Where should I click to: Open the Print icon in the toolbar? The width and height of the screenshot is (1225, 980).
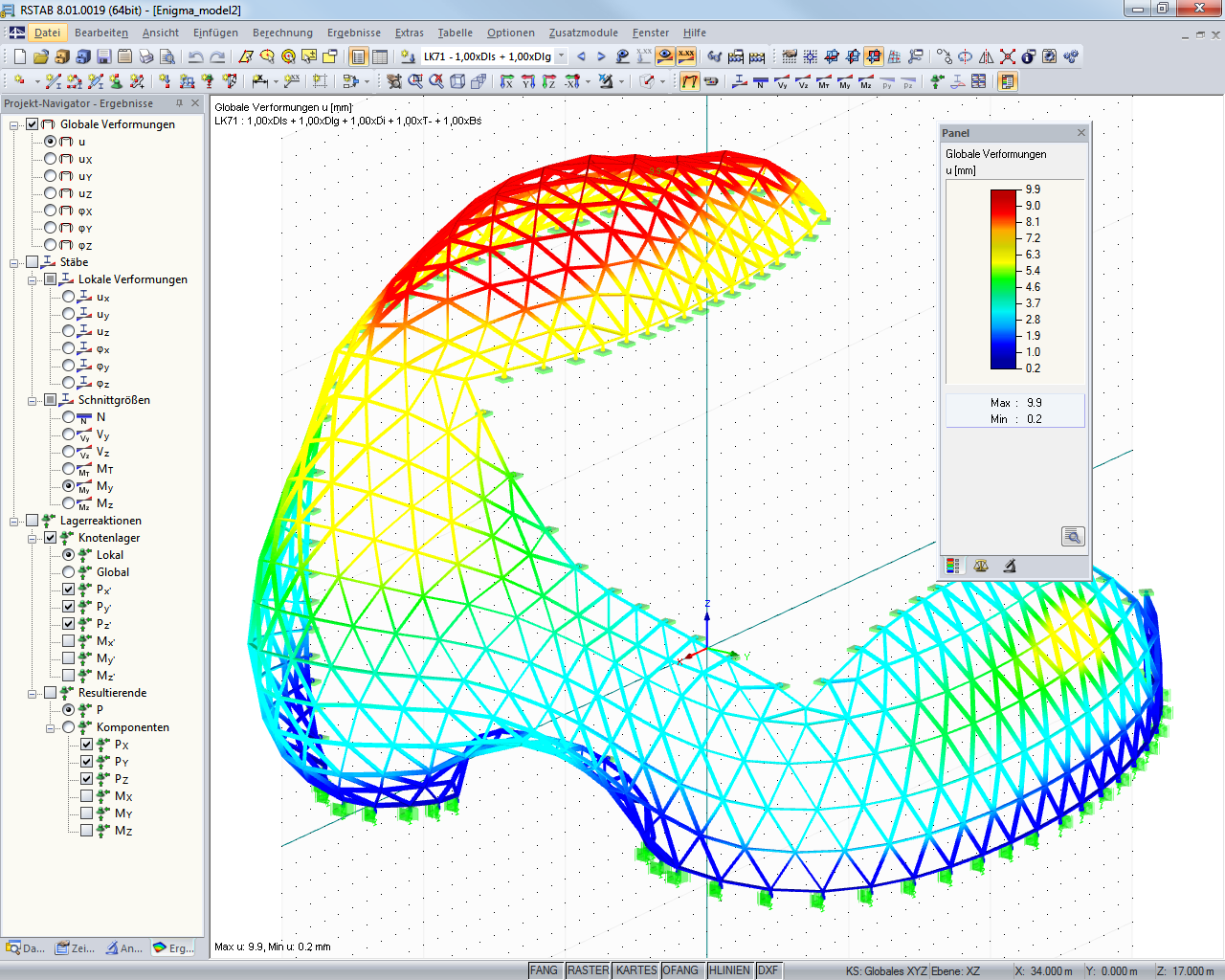tap(144, 57)
